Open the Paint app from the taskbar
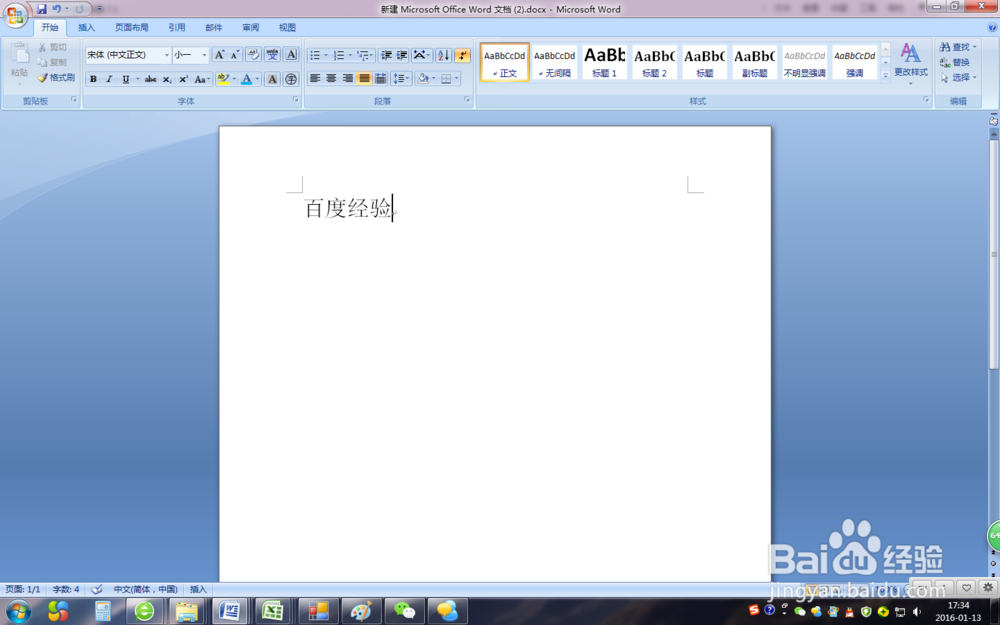1000x625 pixels. (361, 612)
